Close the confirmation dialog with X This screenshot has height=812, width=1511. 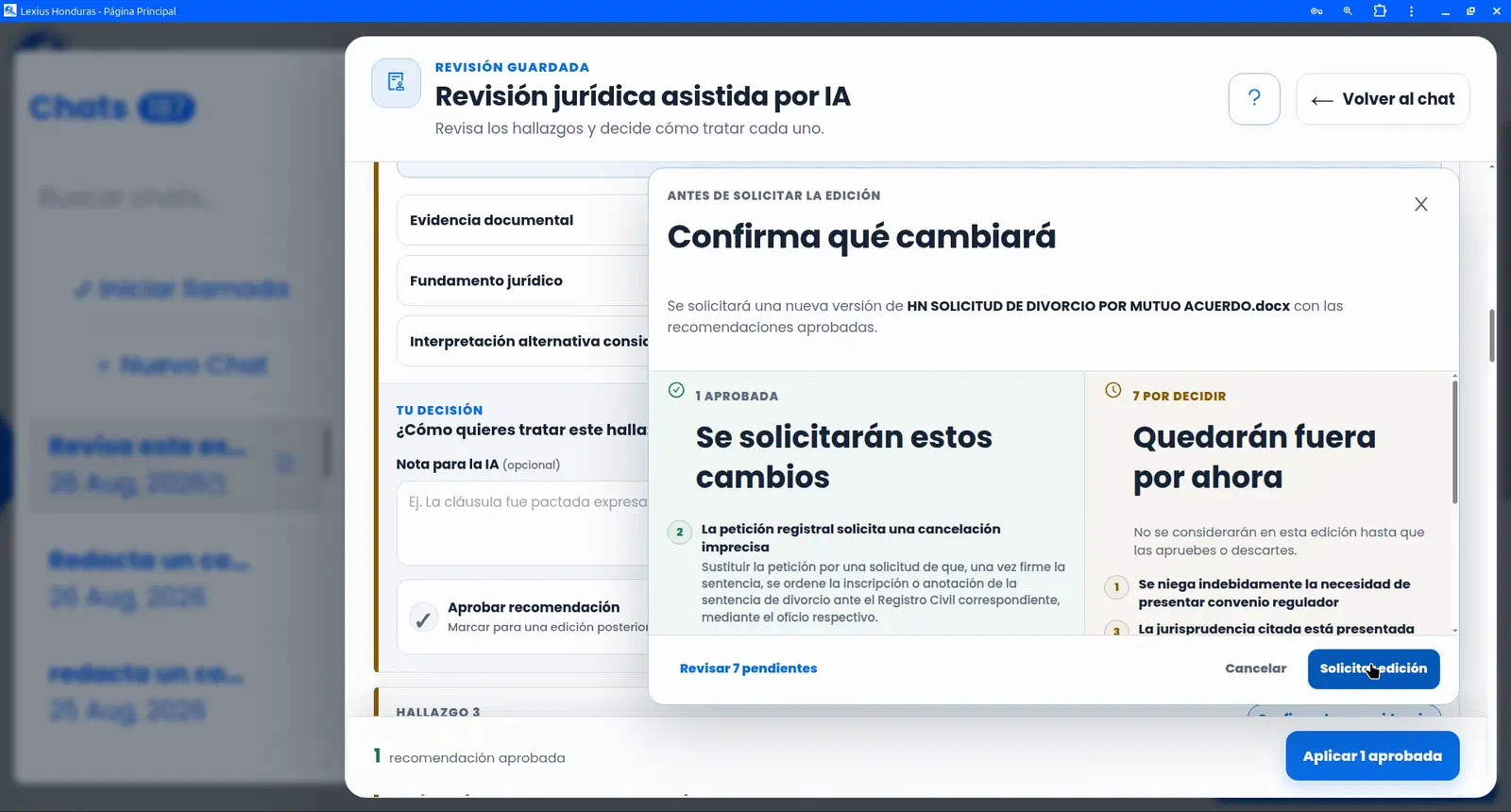[1420, 204]
